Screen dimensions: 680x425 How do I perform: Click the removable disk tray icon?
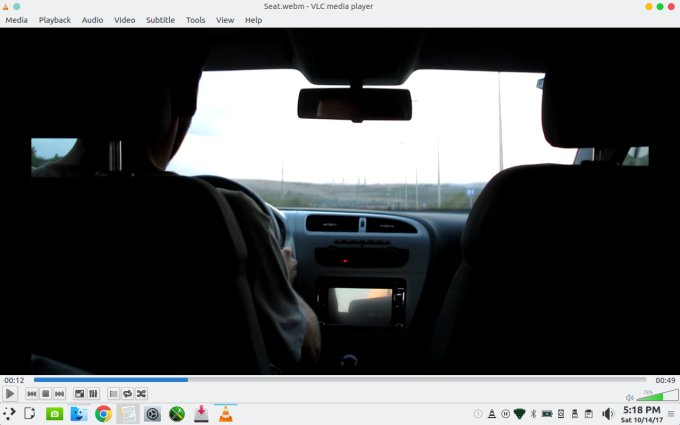pos(561,414)
